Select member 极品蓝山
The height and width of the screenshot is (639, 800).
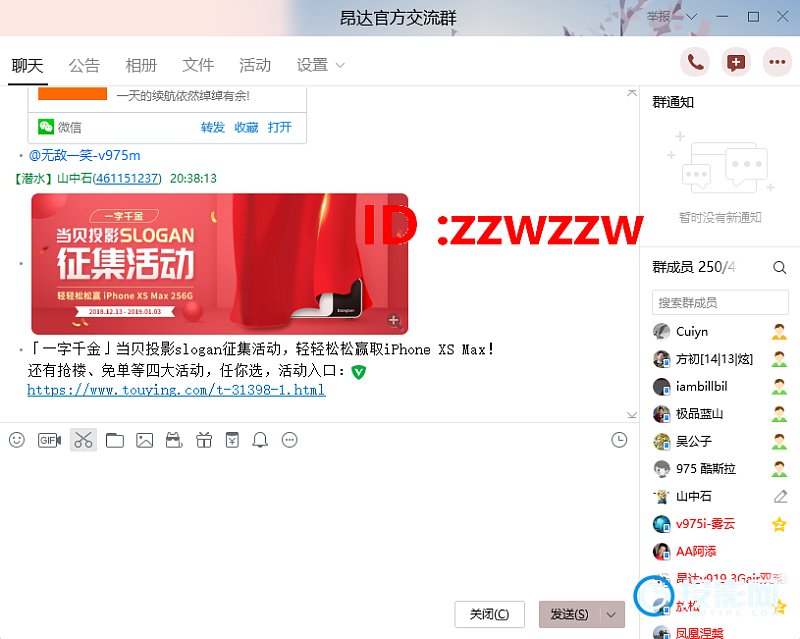tap(719, 414)
